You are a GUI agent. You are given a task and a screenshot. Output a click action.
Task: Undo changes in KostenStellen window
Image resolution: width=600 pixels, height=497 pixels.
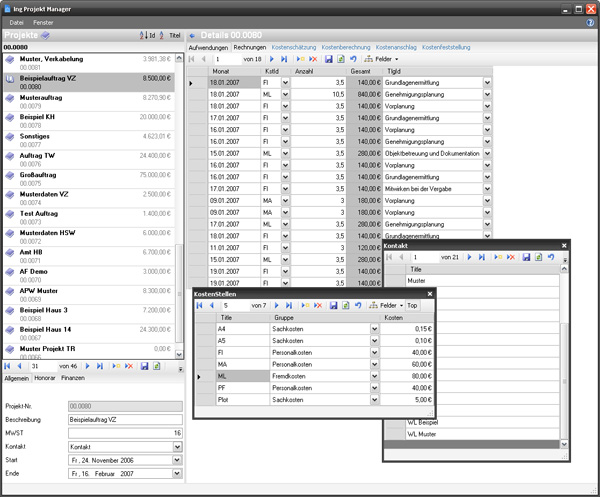[x=358, y=305]
